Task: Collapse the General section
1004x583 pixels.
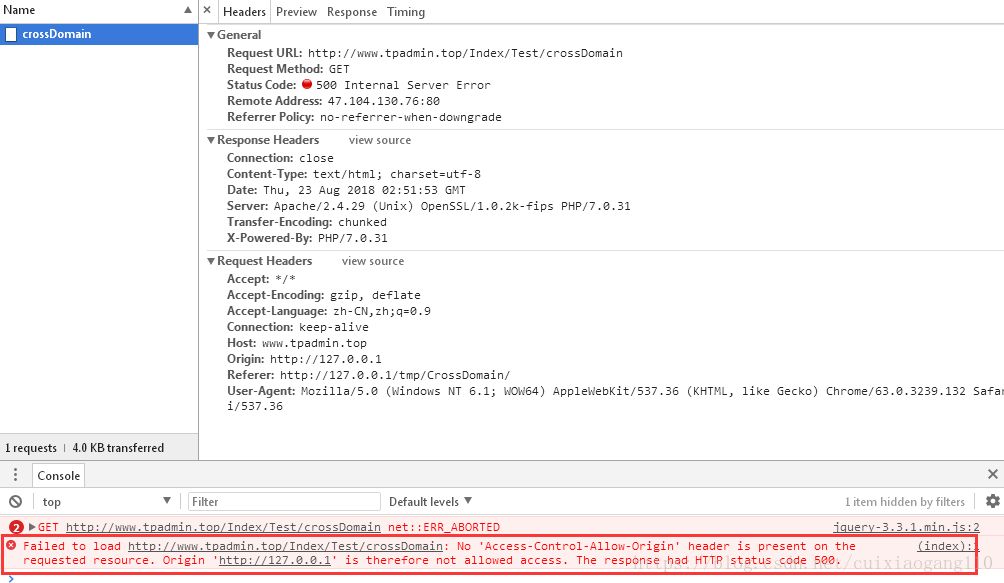Action: 211,35
